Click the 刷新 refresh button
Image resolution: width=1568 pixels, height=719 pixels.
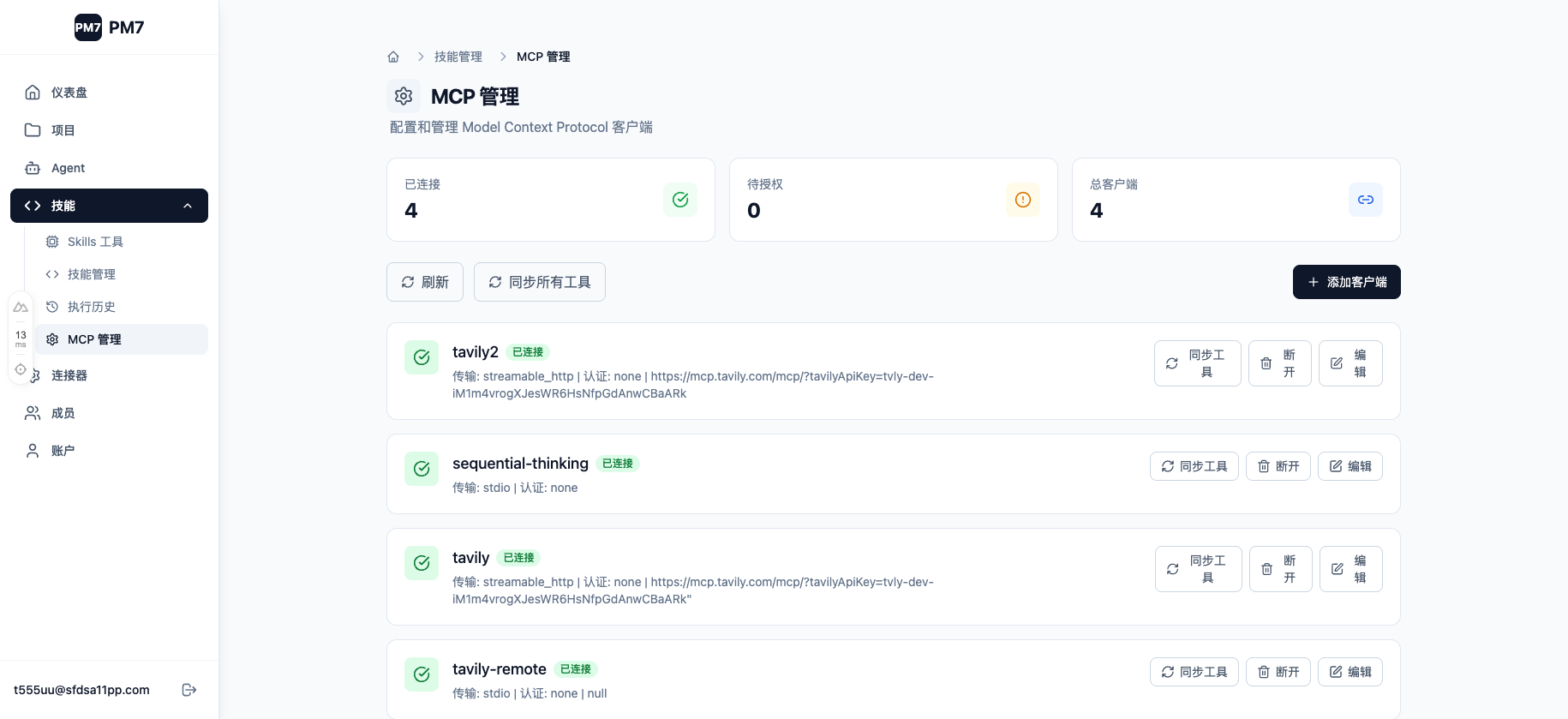[x=425, y=282]
